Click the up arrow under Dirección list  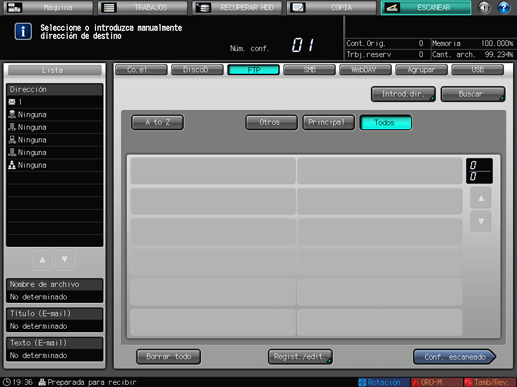click(42, 260)
